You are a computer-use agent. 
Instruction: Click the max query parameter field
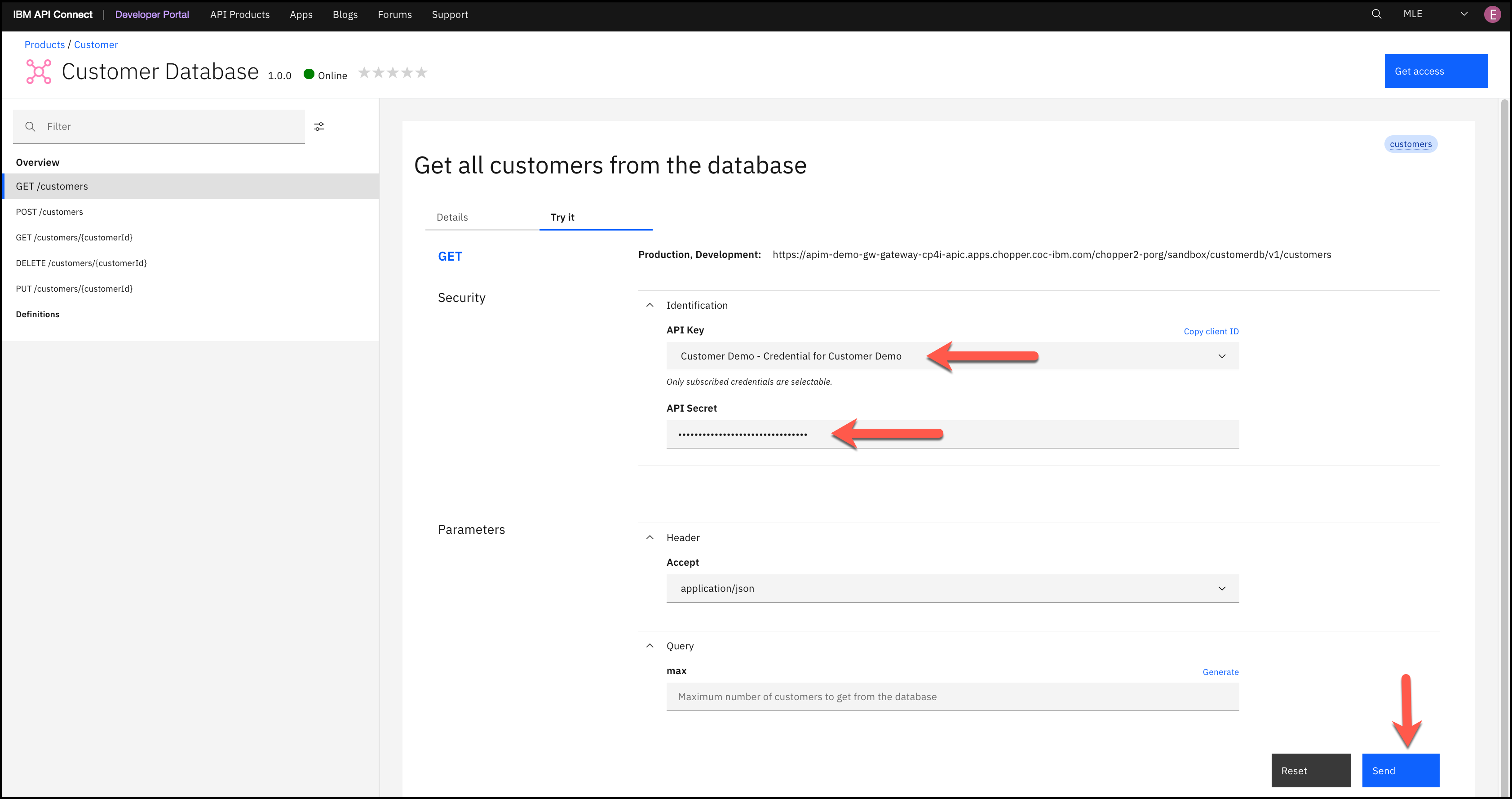[x=952, y=697]
